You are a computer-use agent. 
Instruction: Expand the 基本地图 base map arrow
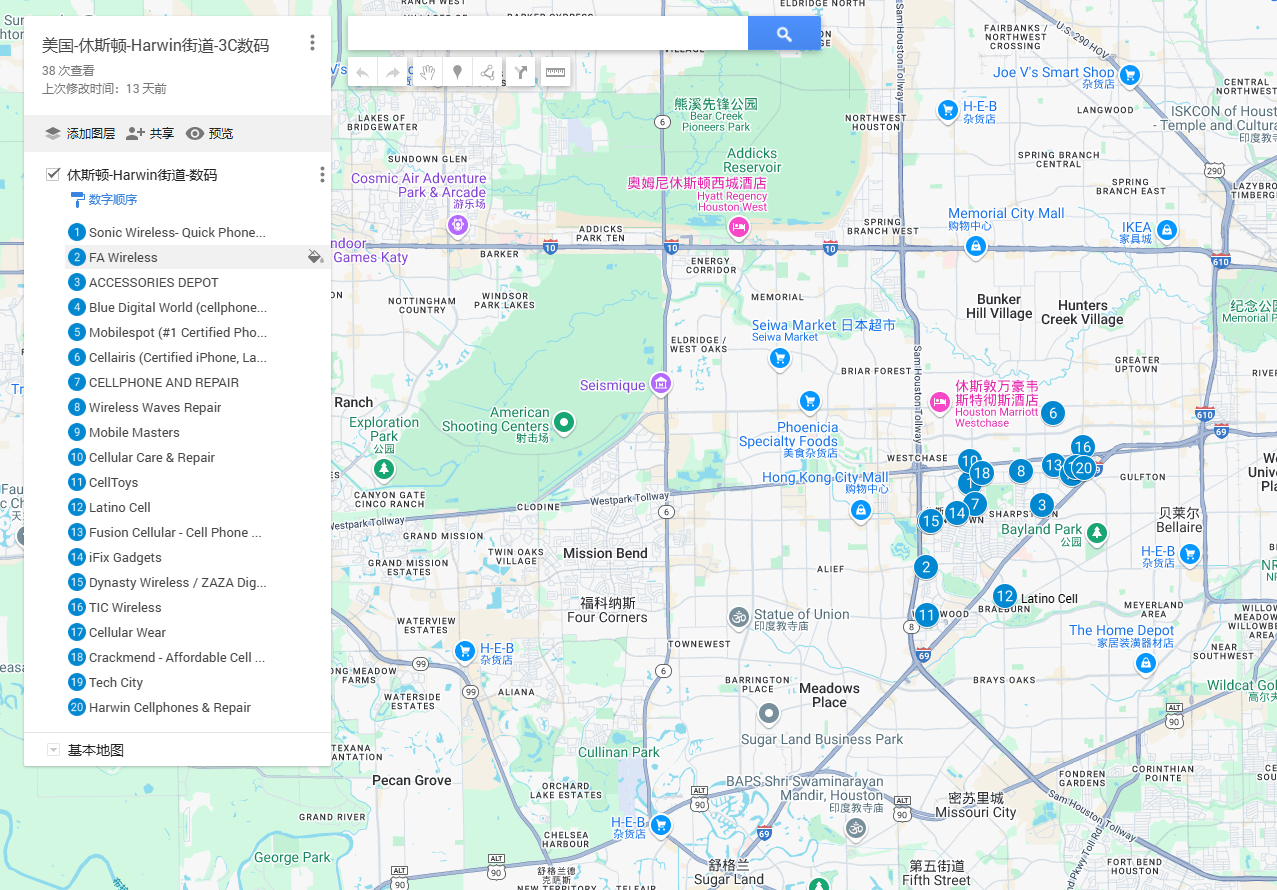pyautogui.click(x=53, y=750)
